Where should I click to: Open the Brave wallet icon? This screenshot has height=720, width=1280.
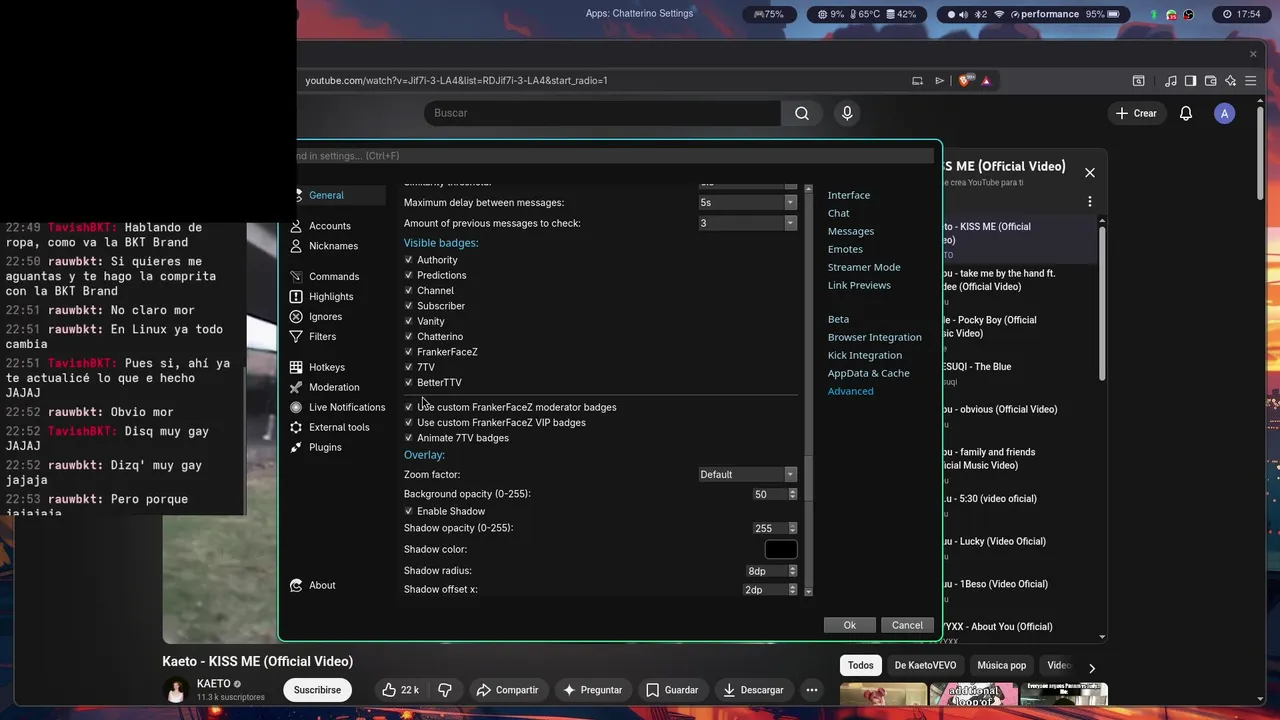tap(1210, 81)
